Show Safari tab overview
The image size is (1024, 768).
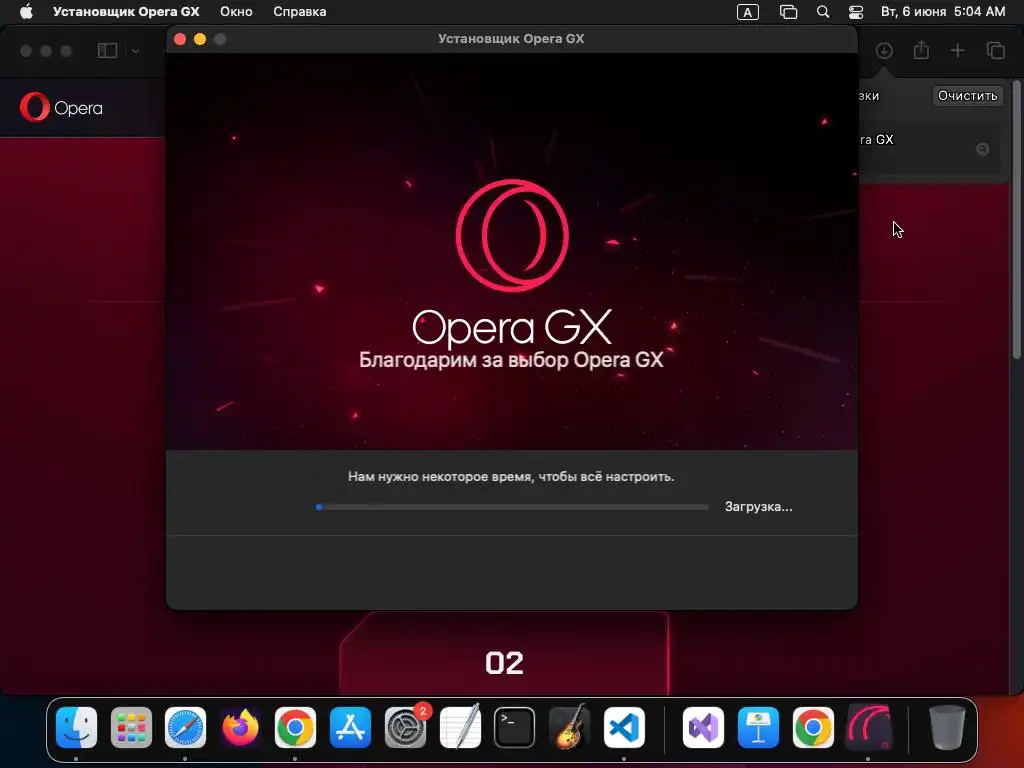[x=995, y=50]
